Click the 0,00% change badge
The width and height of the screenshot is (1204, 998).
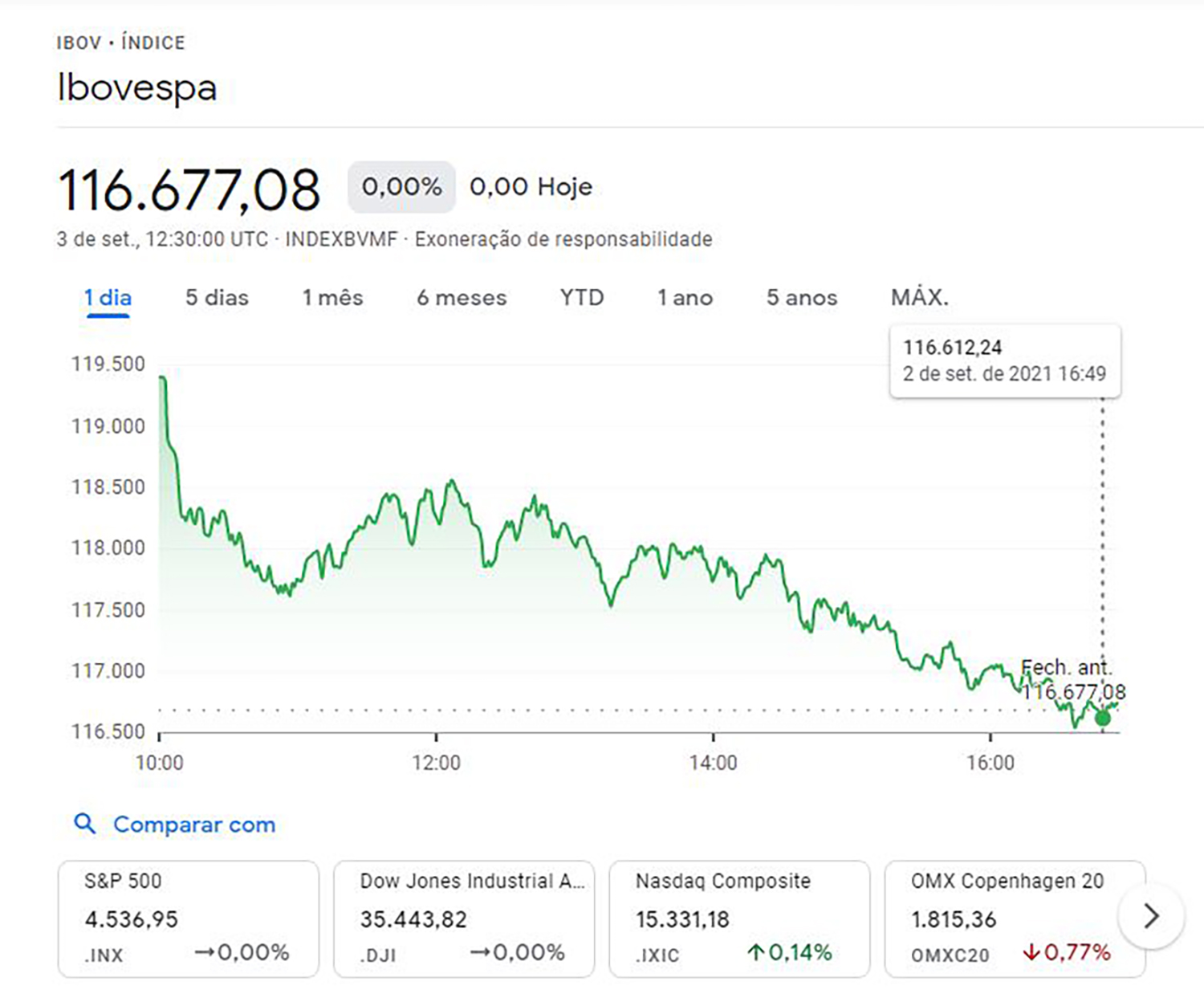401,187
